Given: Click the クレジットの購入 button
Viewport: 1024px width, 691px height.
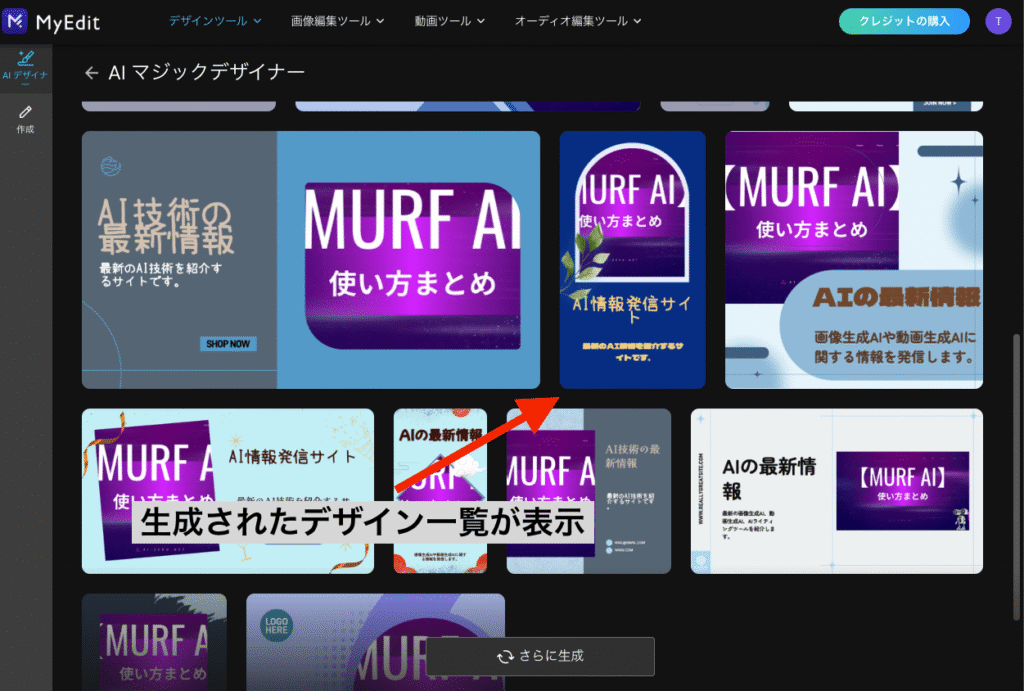Looking at the screenshot, I should point(904,22).
